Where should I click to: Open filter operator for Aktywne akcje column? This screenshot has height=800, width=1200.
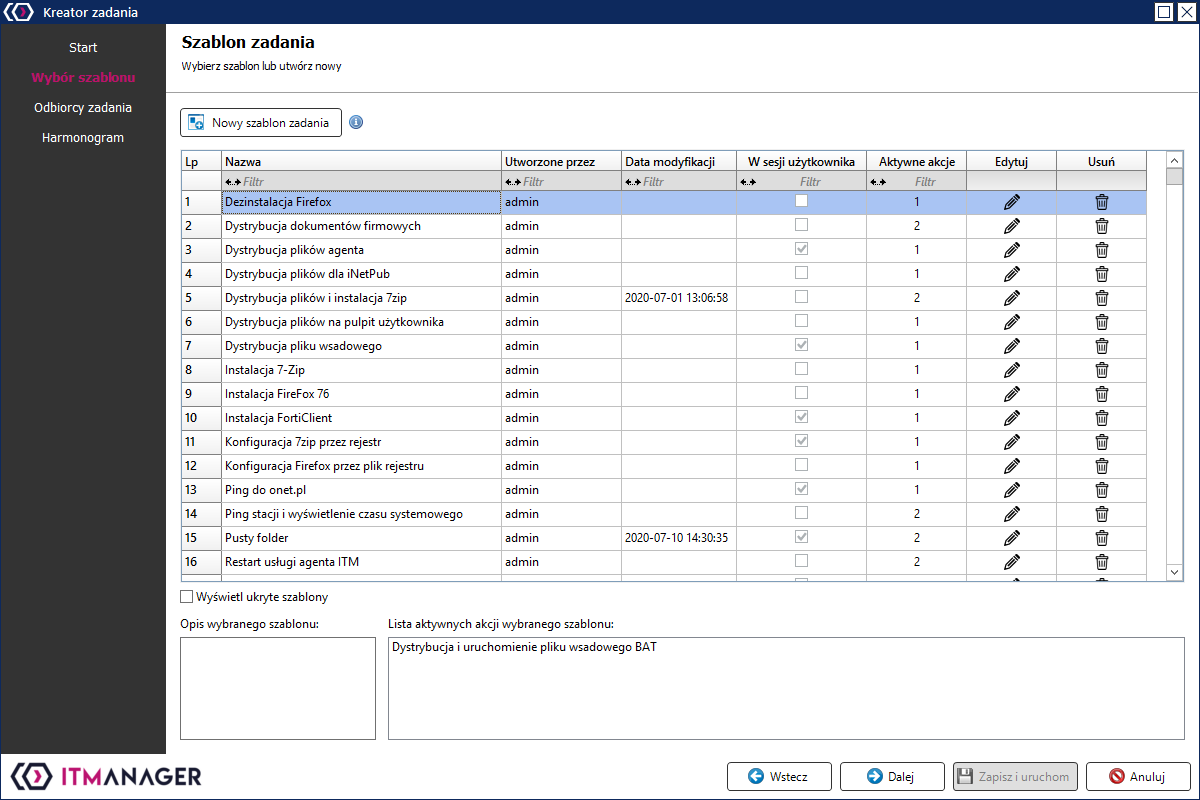tap(879, 182)
